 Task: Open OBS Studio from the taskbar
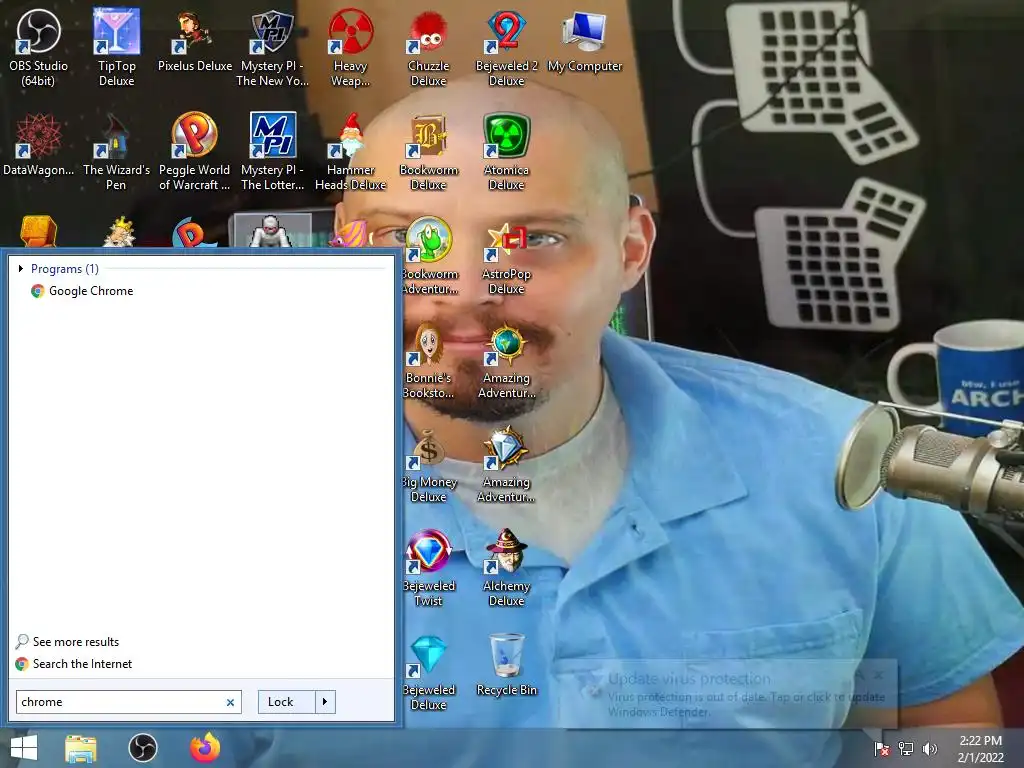[x=142, y=748]
